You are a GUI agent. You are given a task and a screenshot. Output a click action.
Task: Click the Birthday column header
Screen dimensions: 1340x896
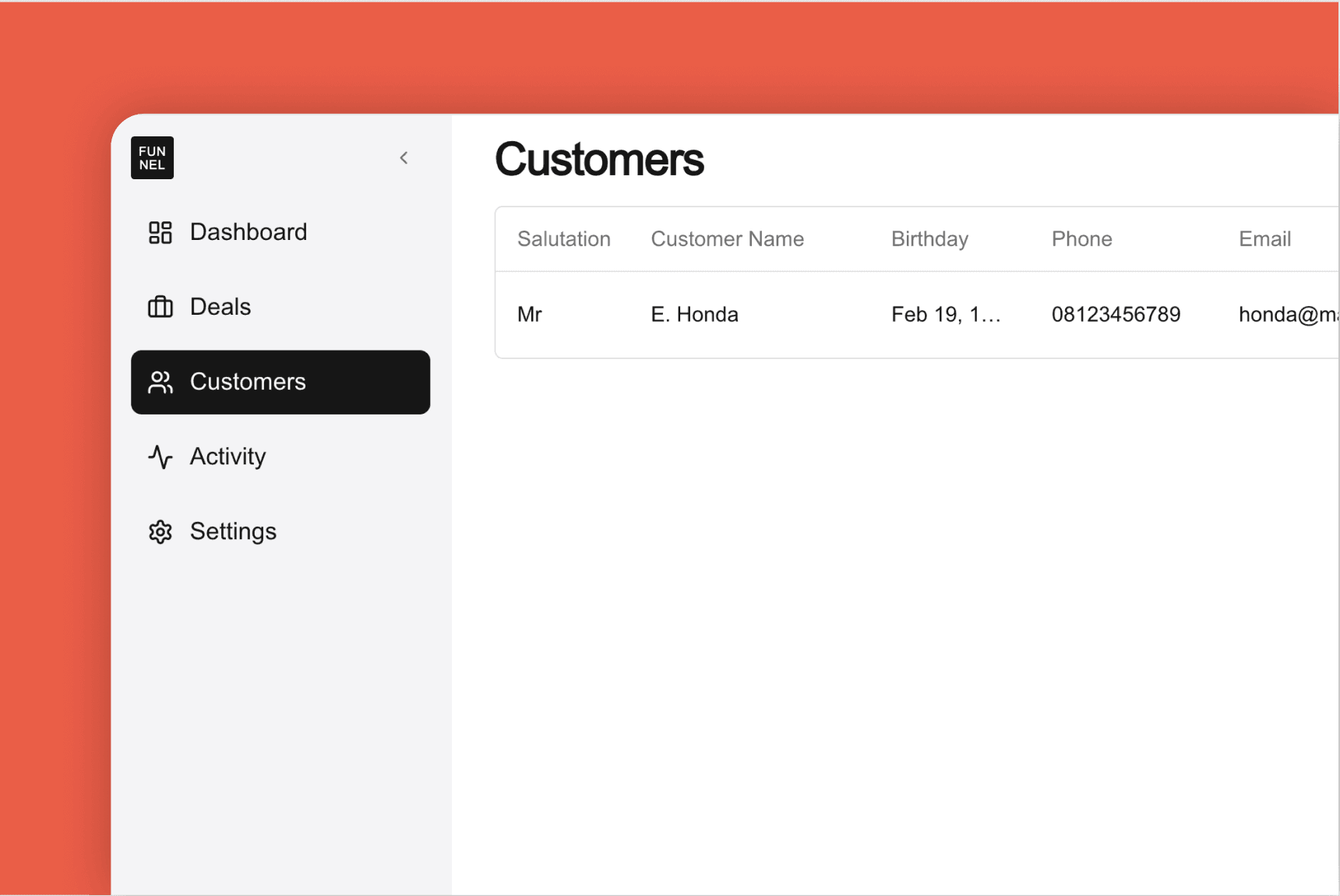click(x=929, y=239)
